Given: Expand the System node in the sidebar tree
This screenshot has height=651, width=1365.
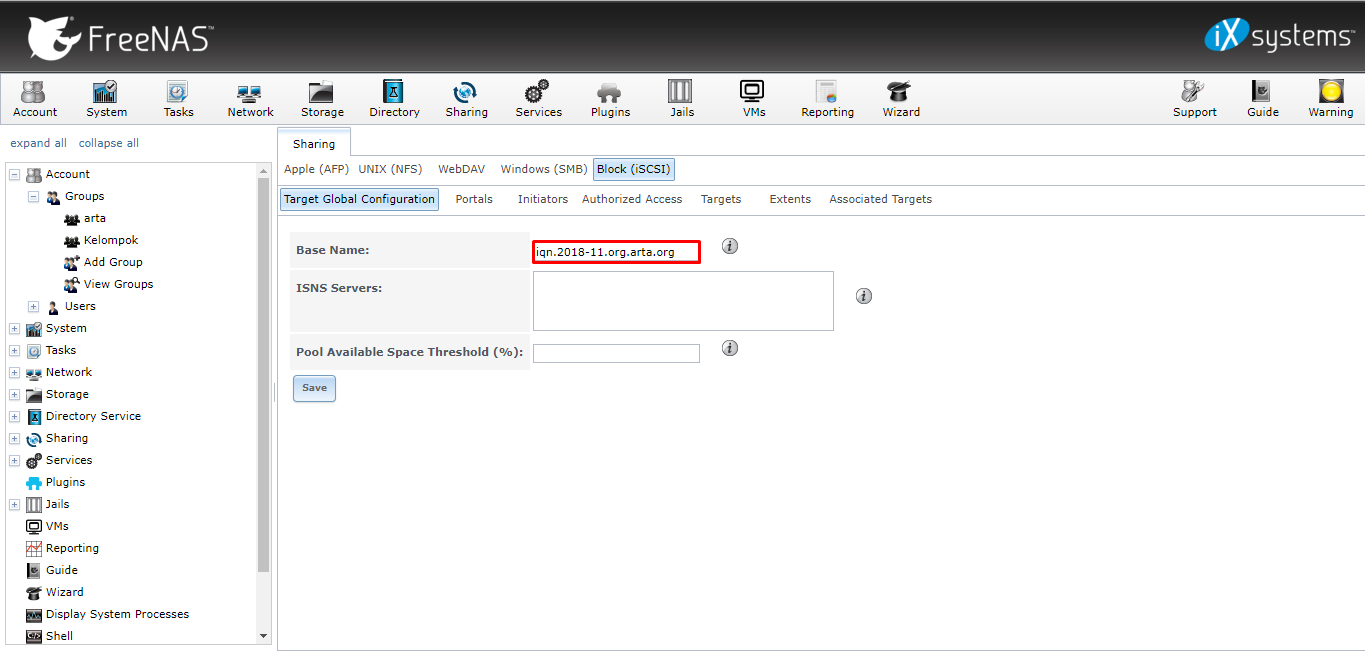Looking at the screenshot, I should pyautogui.click(x=13, y=328).
